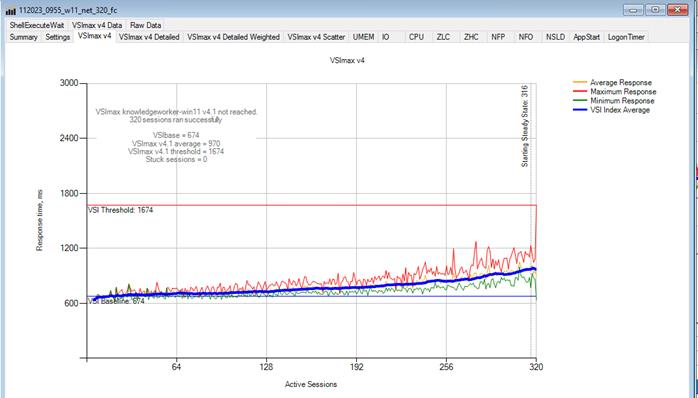Click the 'Starting Steady State: 316' marker
Image resolution: width=698 pixels, height=398 pixels.
pos(525,126)
